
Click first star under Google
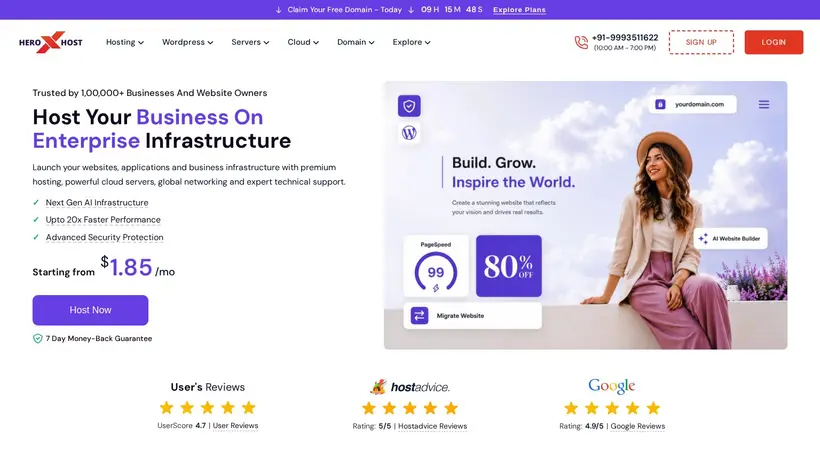pos(571,408)
